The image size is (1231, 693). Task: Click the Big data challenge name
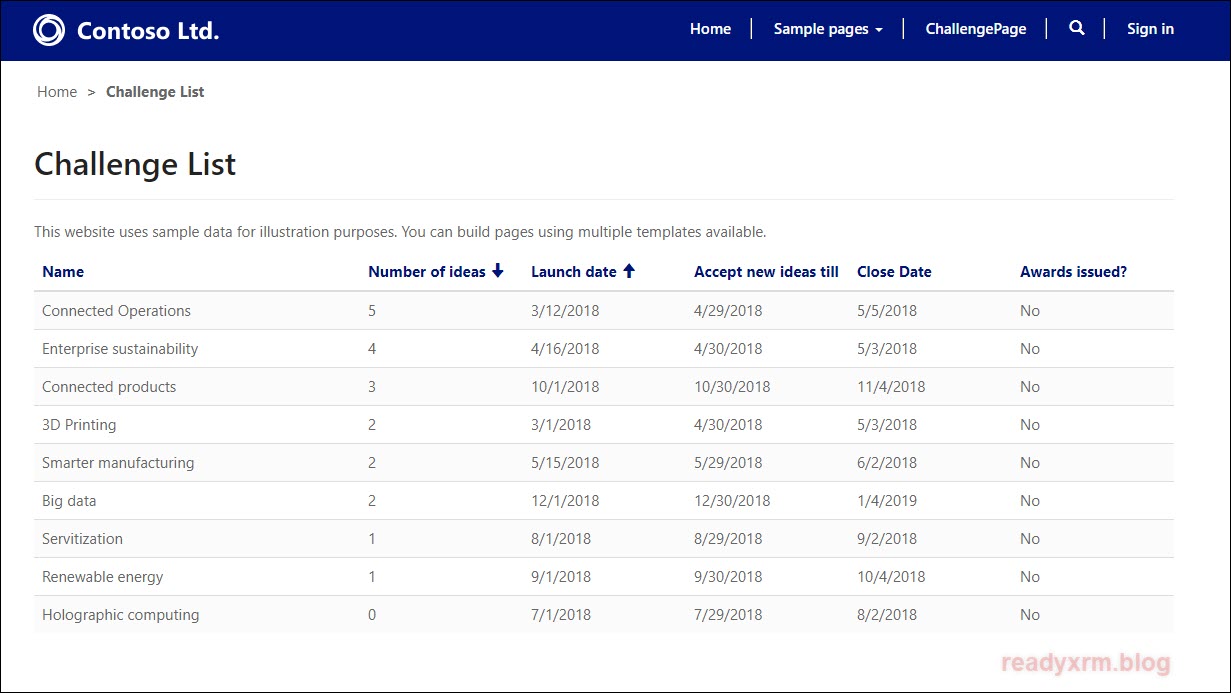[69, 501]
